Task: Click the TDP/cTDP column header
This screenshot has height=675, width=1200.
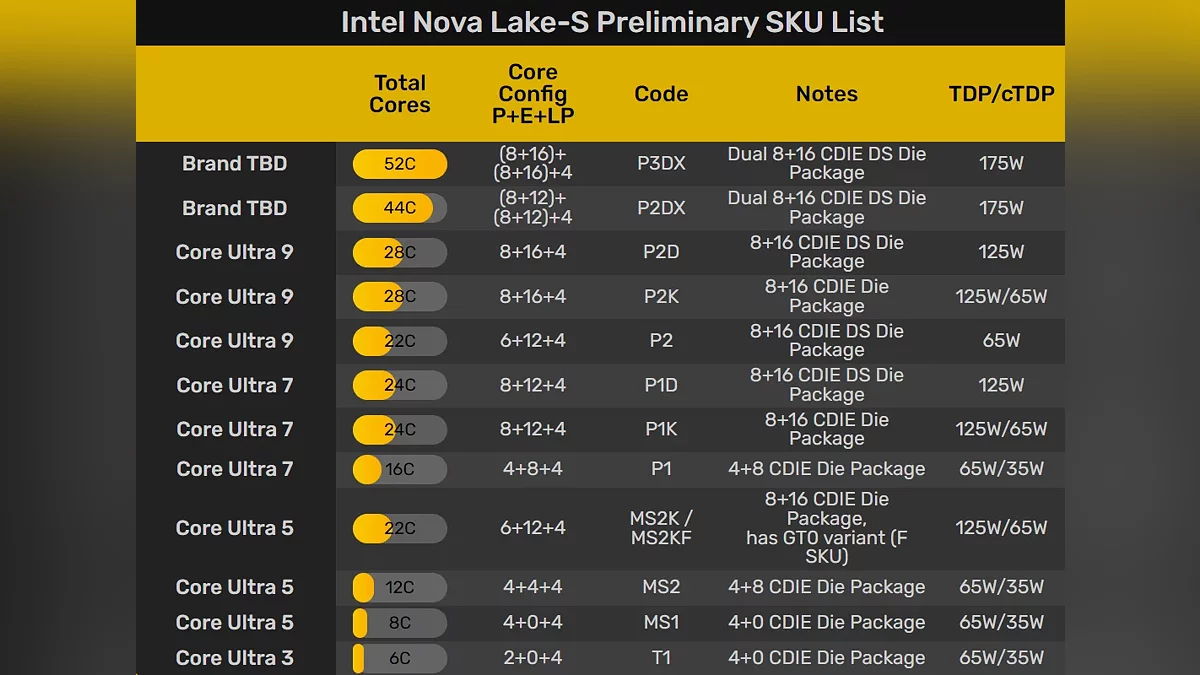Action: [1001, 94]
